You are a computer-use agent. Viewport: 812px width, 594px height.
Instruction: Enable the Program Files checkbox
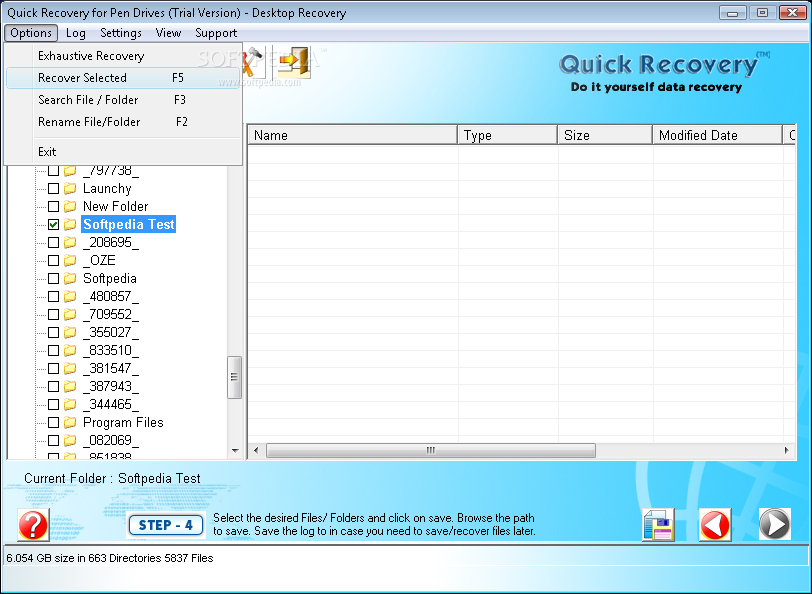pos(53,423)
